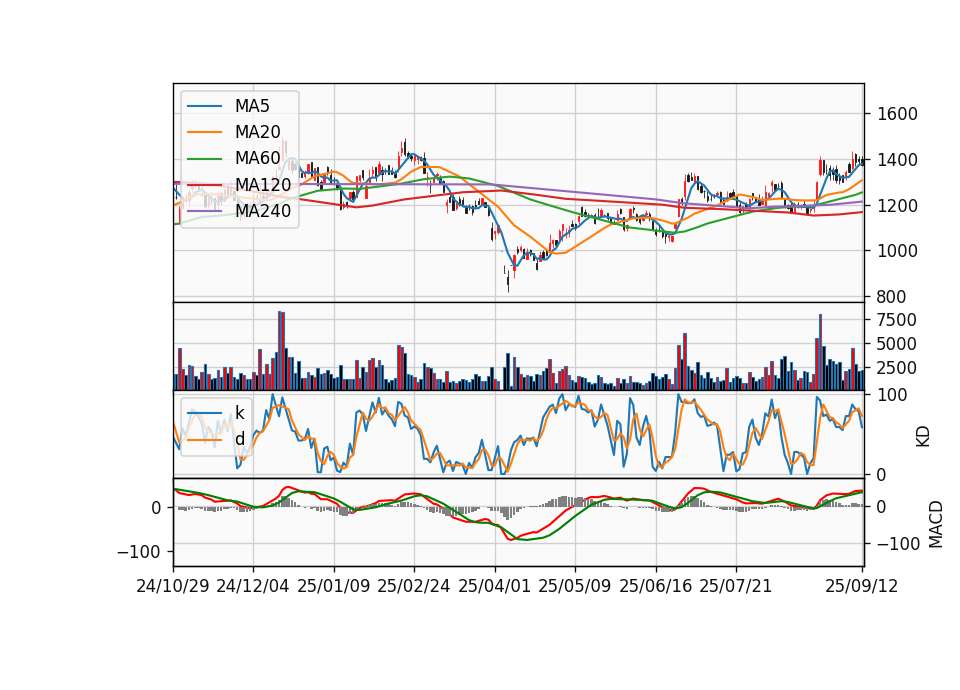This screenshot has height=690, width=960.
Task: Click the d legend label in KD panel
Action: coord(239,439)
